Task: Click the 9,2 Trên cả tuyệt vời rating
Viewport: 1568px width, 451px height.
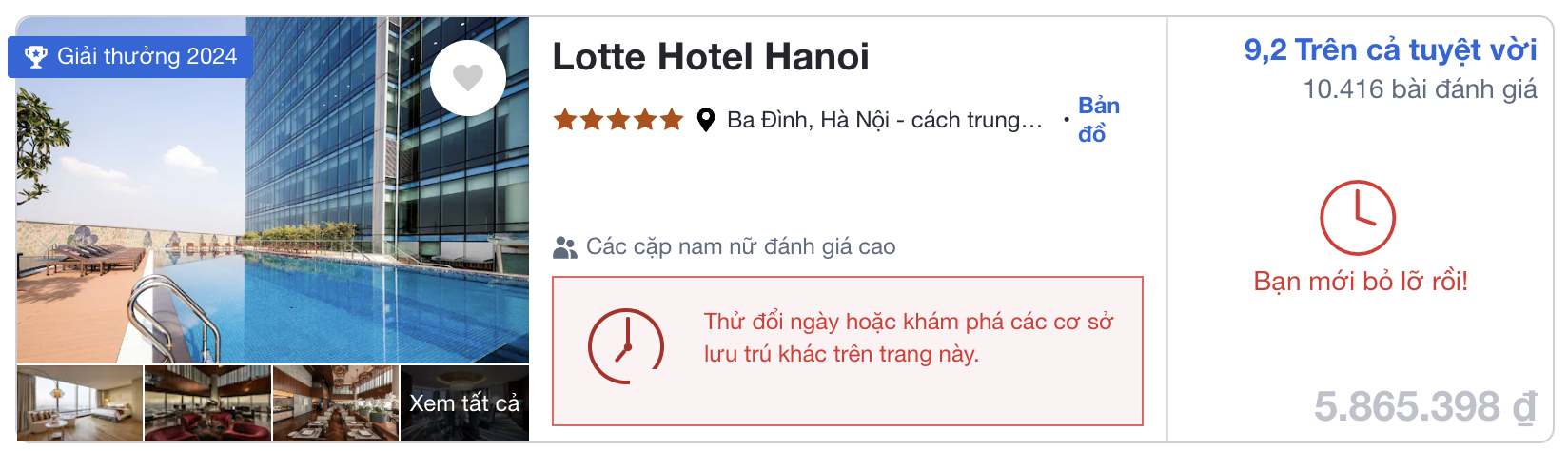Action: 1390,49
